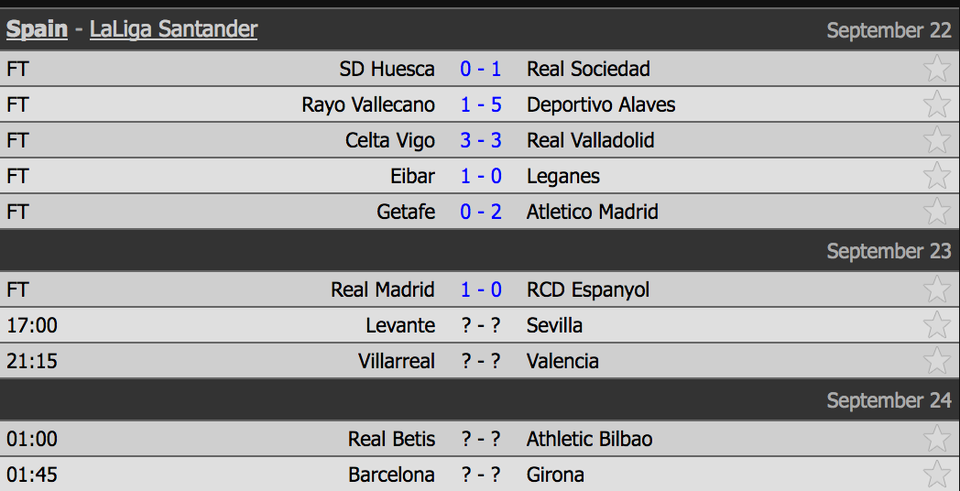
Task: Select the 0 - 2 Getafe score
Action: coord(481,212)
